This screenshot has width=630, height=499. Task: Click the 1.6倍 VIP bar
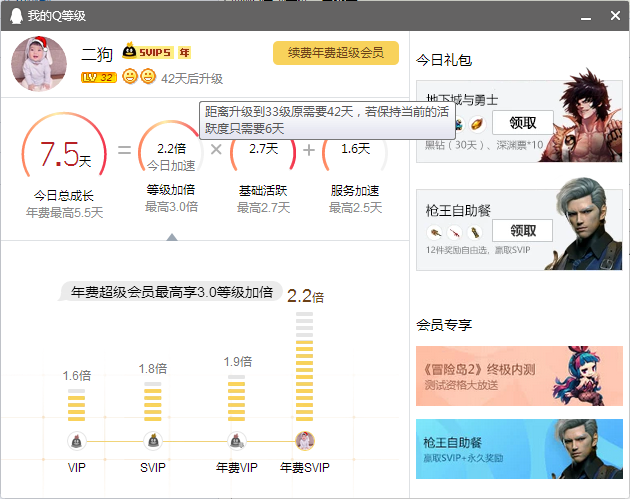point(76,405)
